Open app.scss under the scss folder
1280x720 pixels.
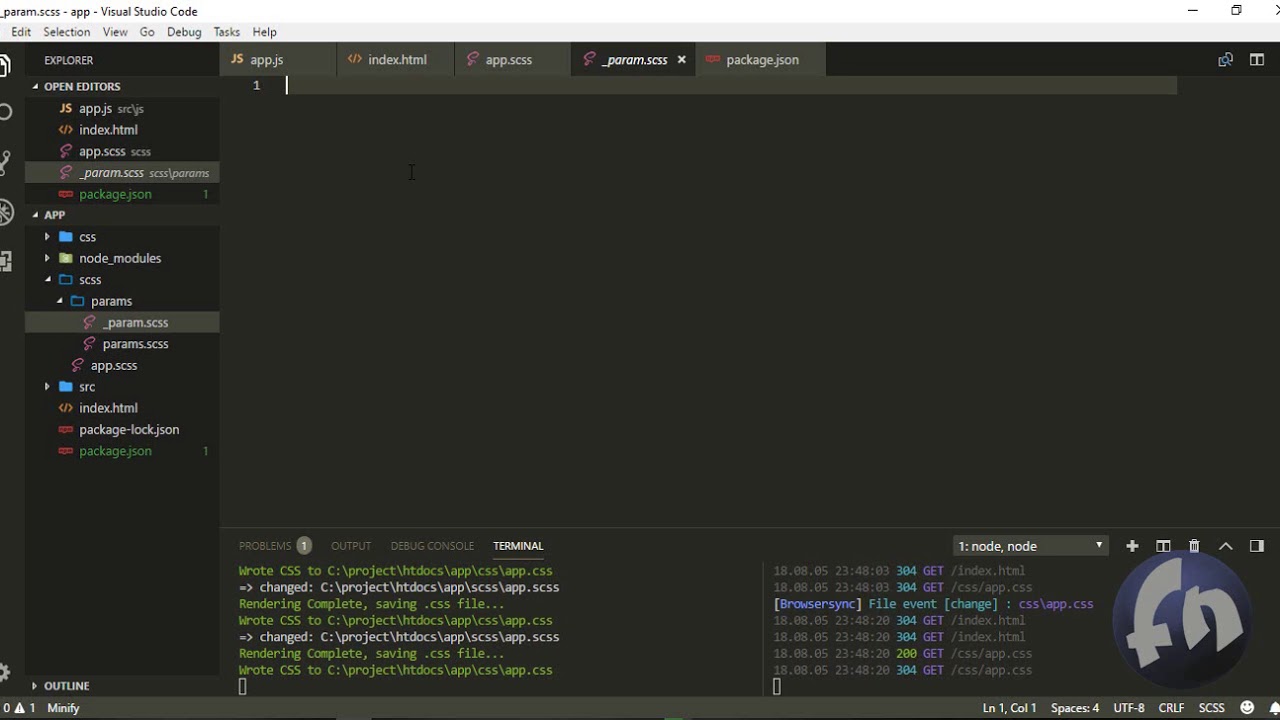pos(122,366)
